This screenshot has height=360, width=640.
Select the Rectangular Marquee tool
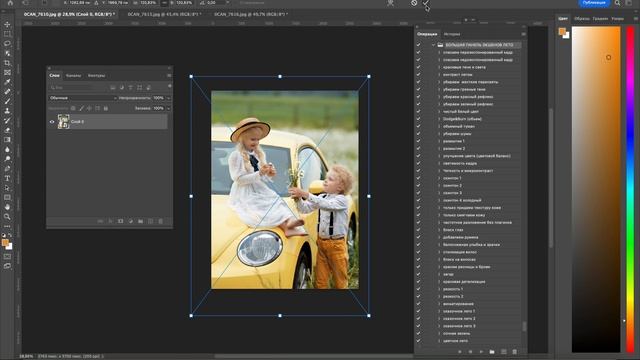[7, 34]
